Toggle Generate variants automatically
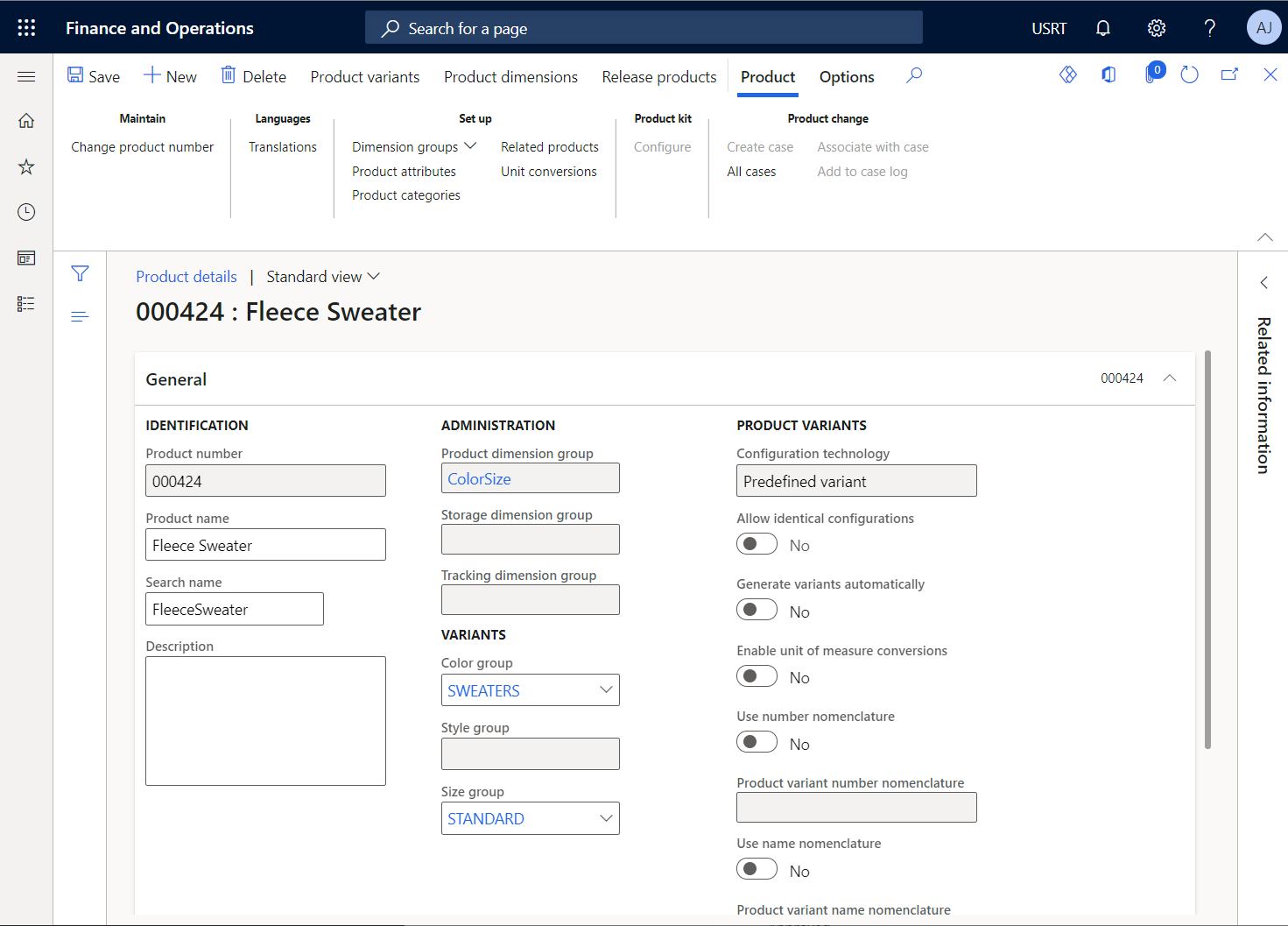This screenshot has width=1288, height=926. click(x=757, y=610)
